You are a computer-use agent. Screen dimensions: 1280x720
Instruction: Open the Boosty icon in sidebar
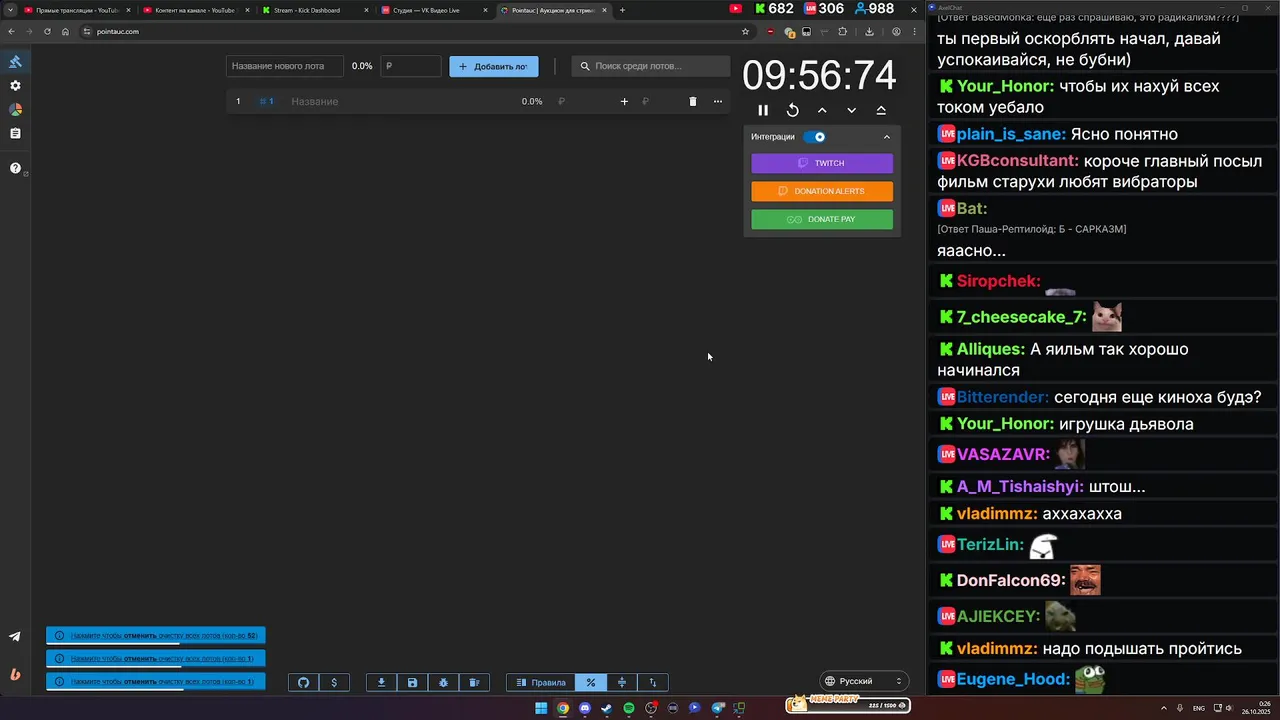[15, 674]
